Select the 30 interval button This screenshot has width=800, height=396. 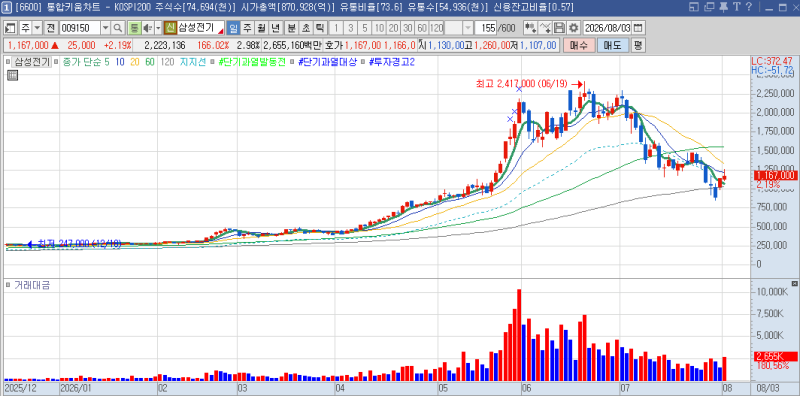[x=408, y=28]
